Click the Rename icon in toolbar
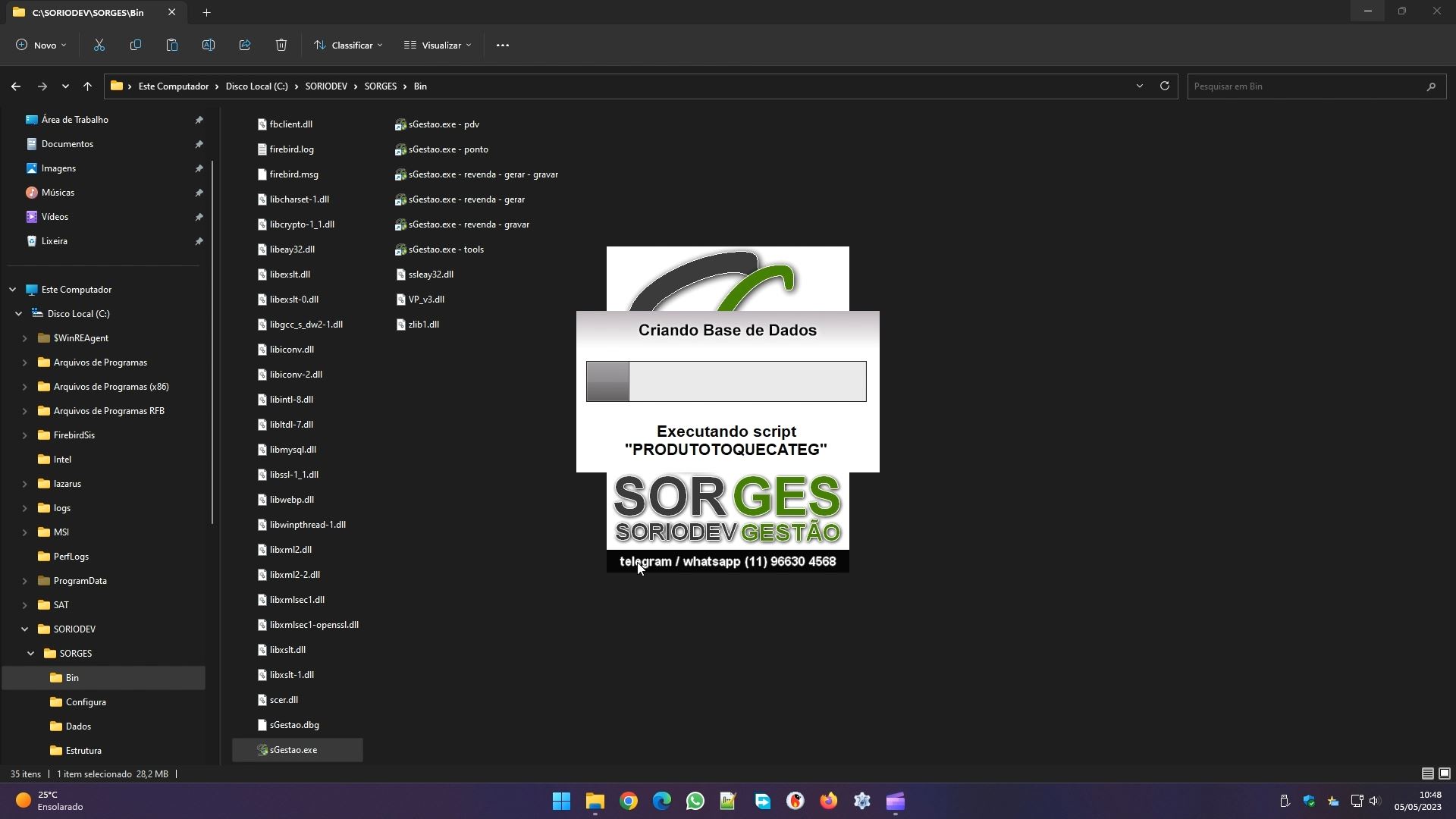 (209, 45)
